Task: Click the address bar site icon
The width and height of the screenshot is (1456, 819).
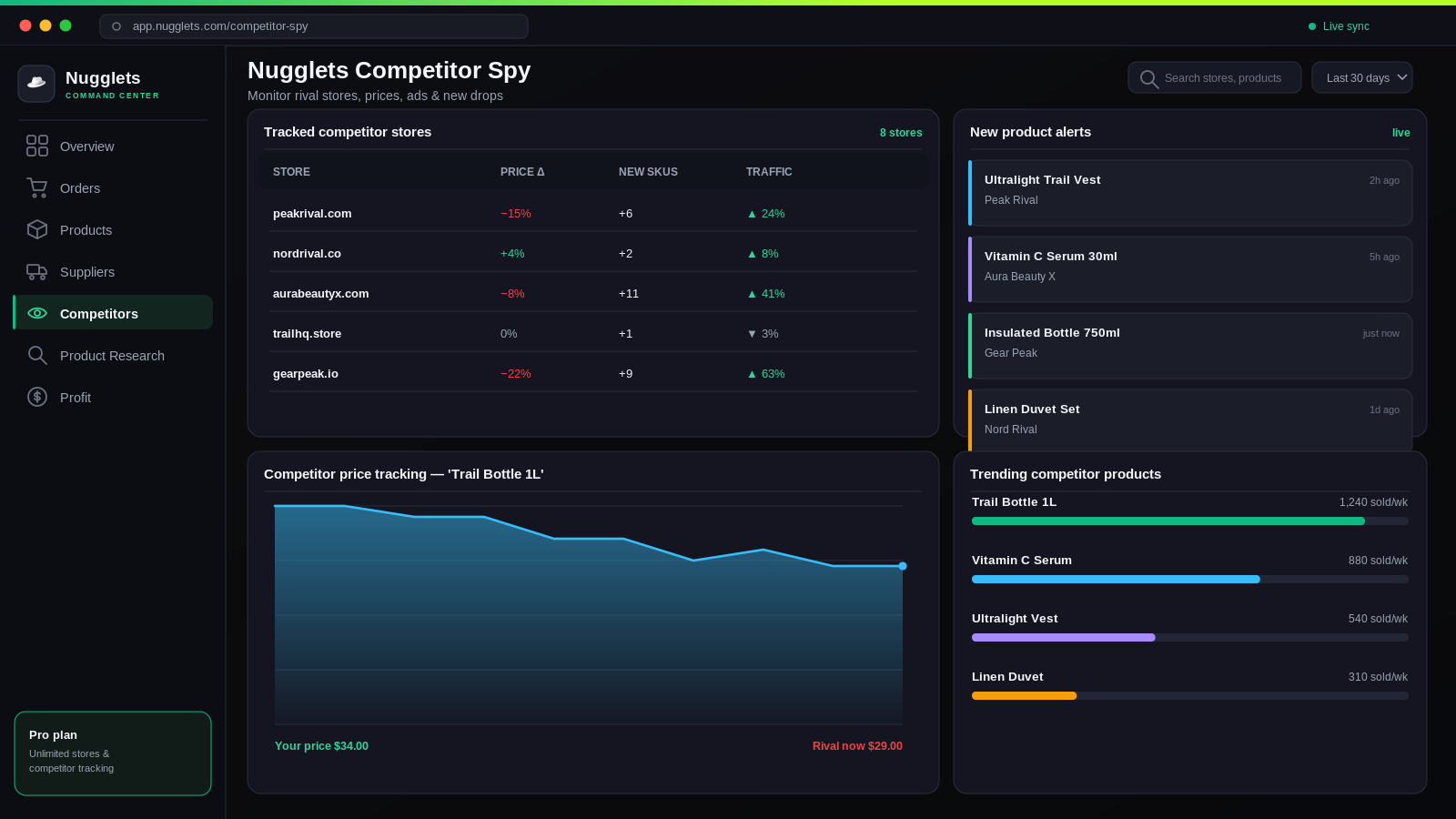Action: (116, 26)
